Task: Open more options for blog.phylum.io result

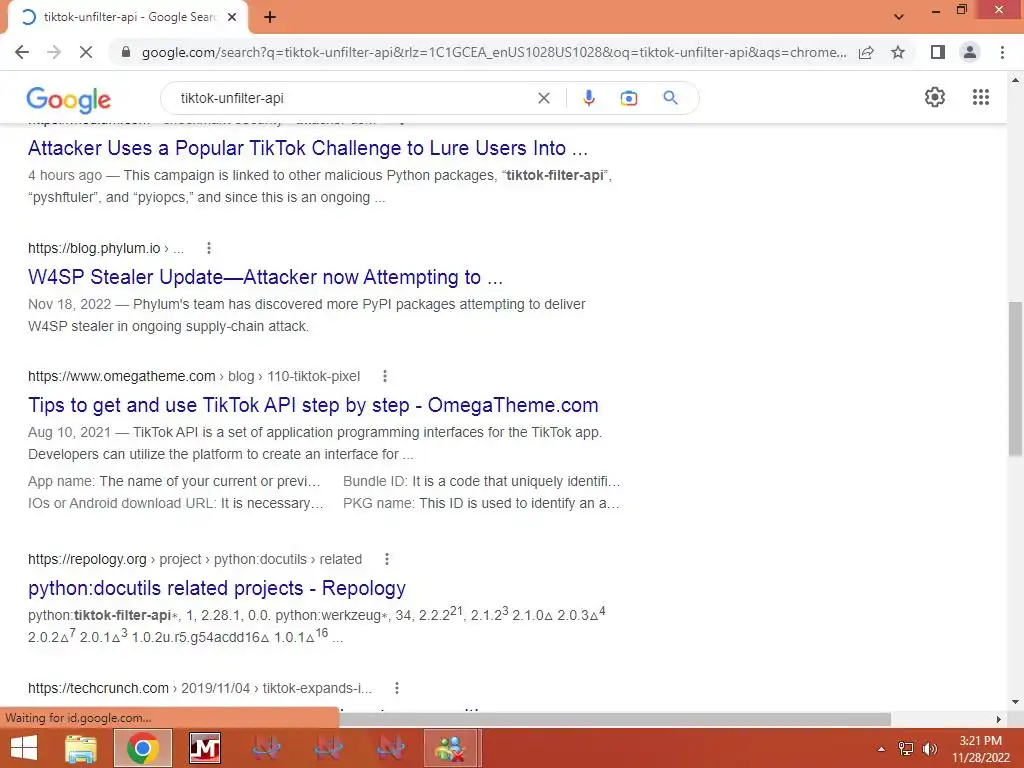Action: click(x=208, y=248)
